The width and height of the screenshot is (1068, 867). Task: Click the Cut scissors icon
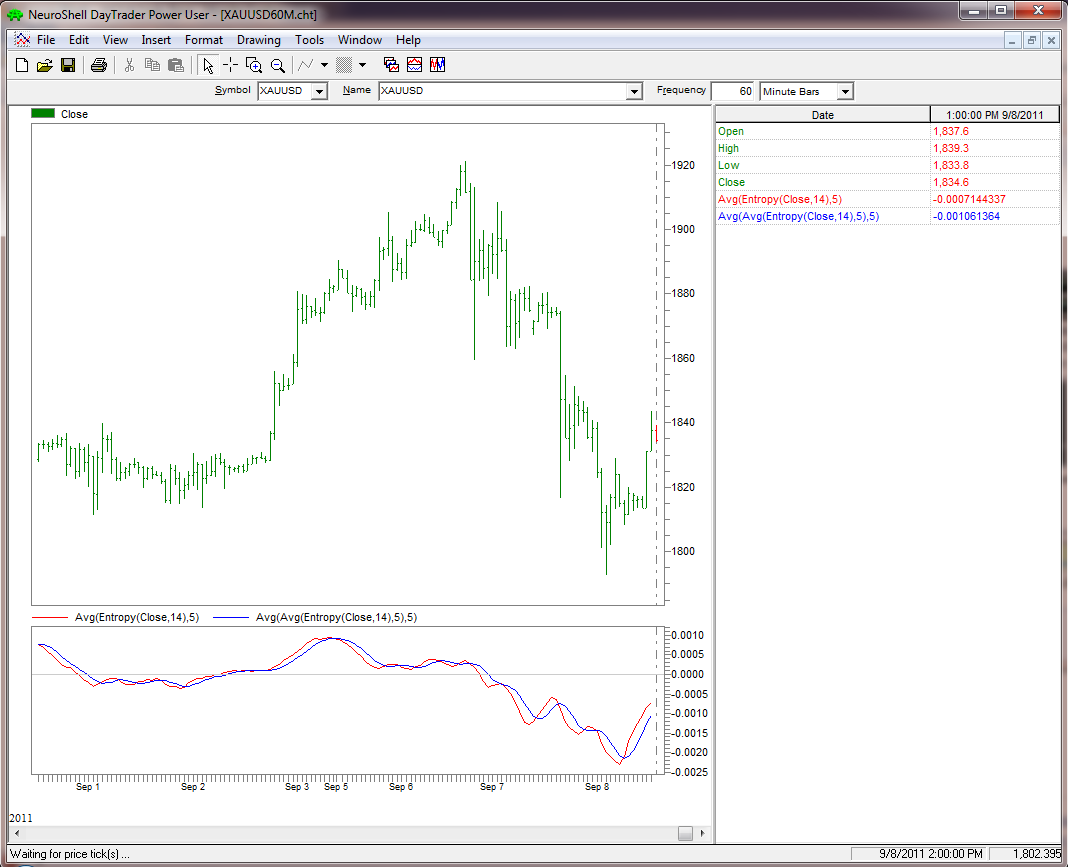[x=129, y=65]
